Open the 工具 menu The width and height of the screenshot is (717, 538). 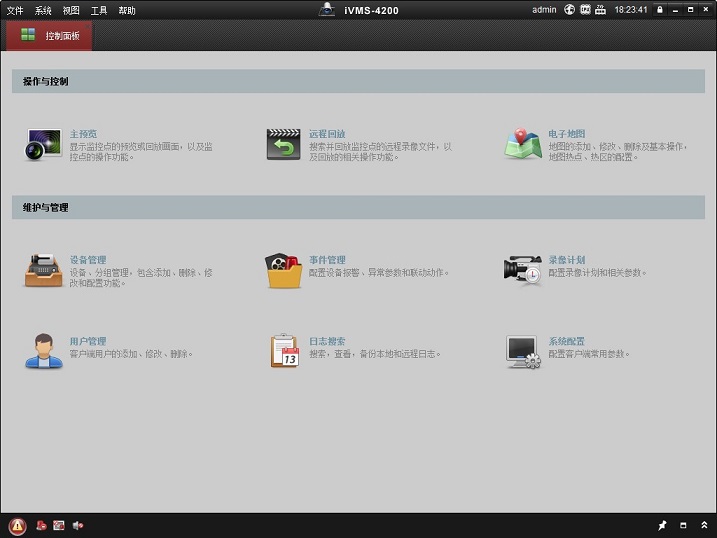tap(99, 10)
